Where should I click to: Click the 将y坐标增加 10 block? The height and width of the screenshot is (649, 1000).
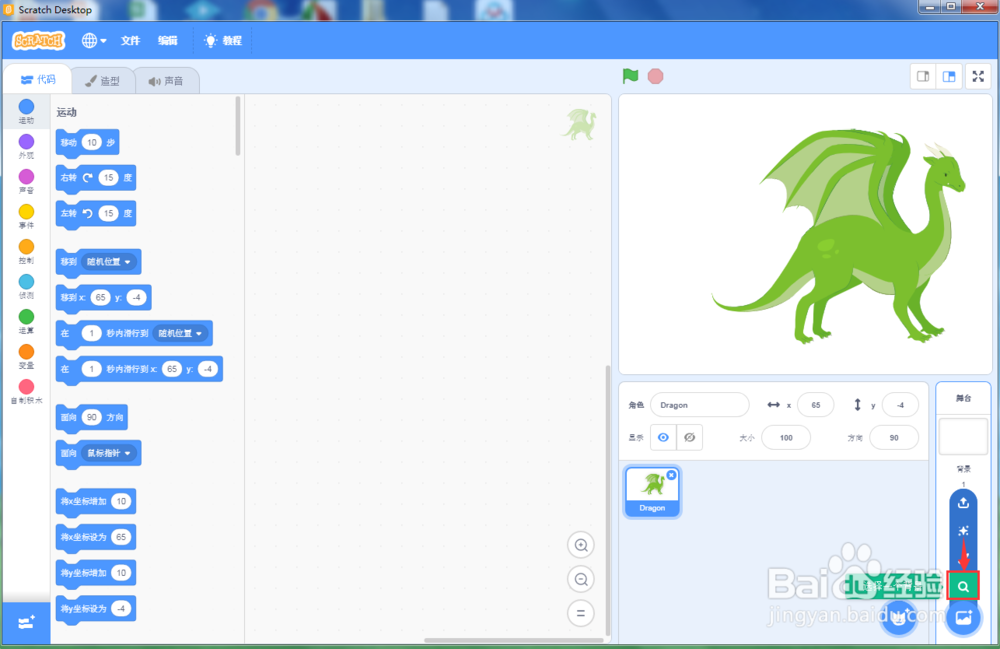click(96, 573)
